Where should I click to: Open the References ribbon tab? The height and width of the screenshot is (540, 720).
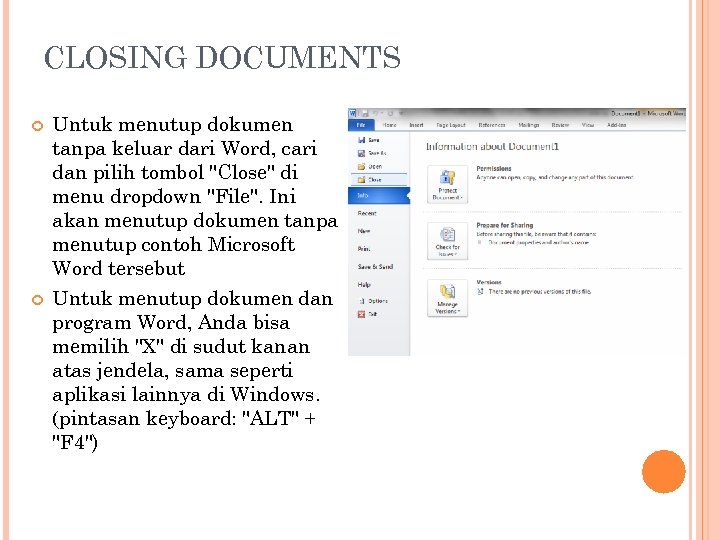pyautogui.click(x=492, y=125)
